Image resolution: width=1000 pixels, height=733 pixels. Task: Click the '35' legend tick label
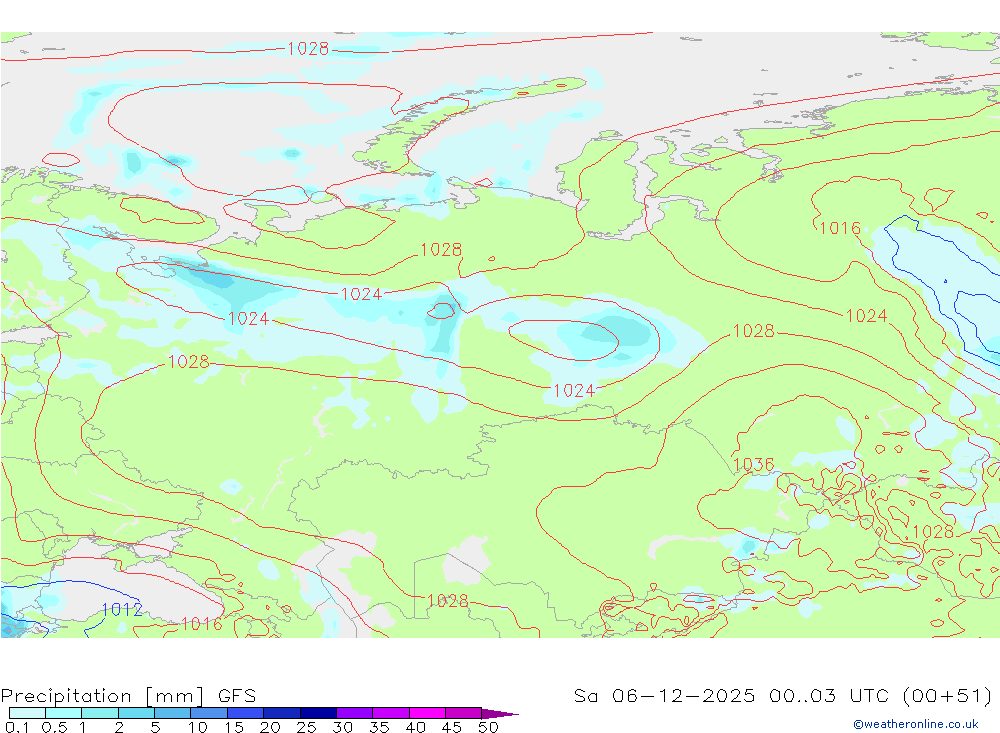[379, 727]
